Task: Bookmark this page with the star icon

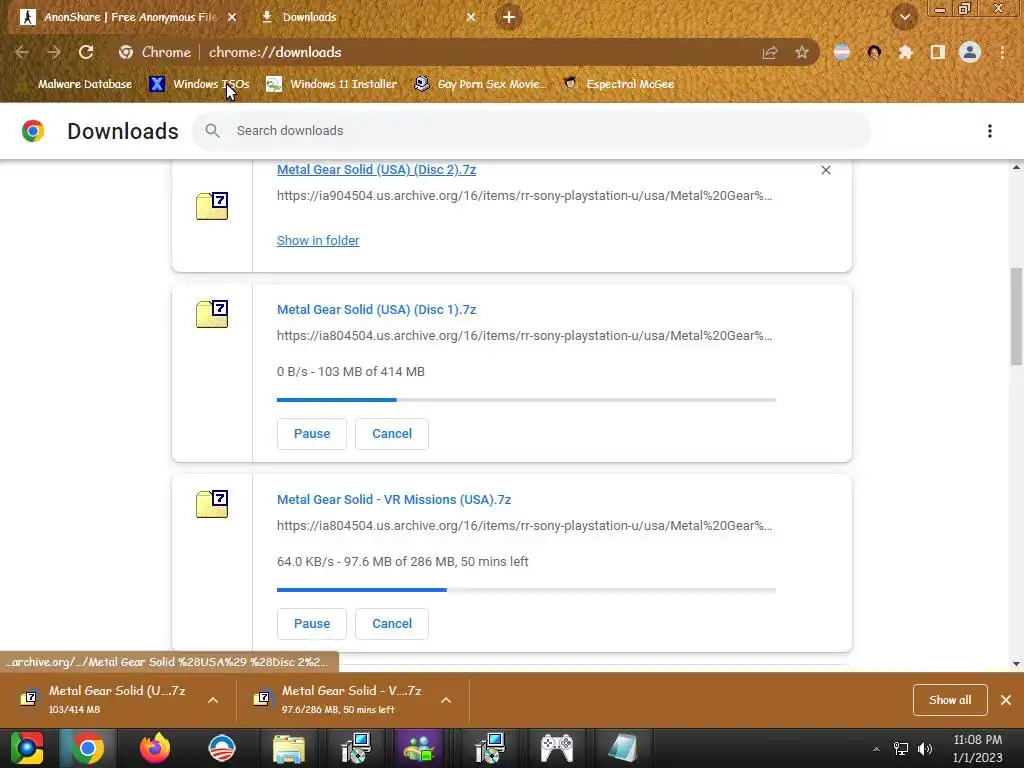Action: click(x=802, y=52)
